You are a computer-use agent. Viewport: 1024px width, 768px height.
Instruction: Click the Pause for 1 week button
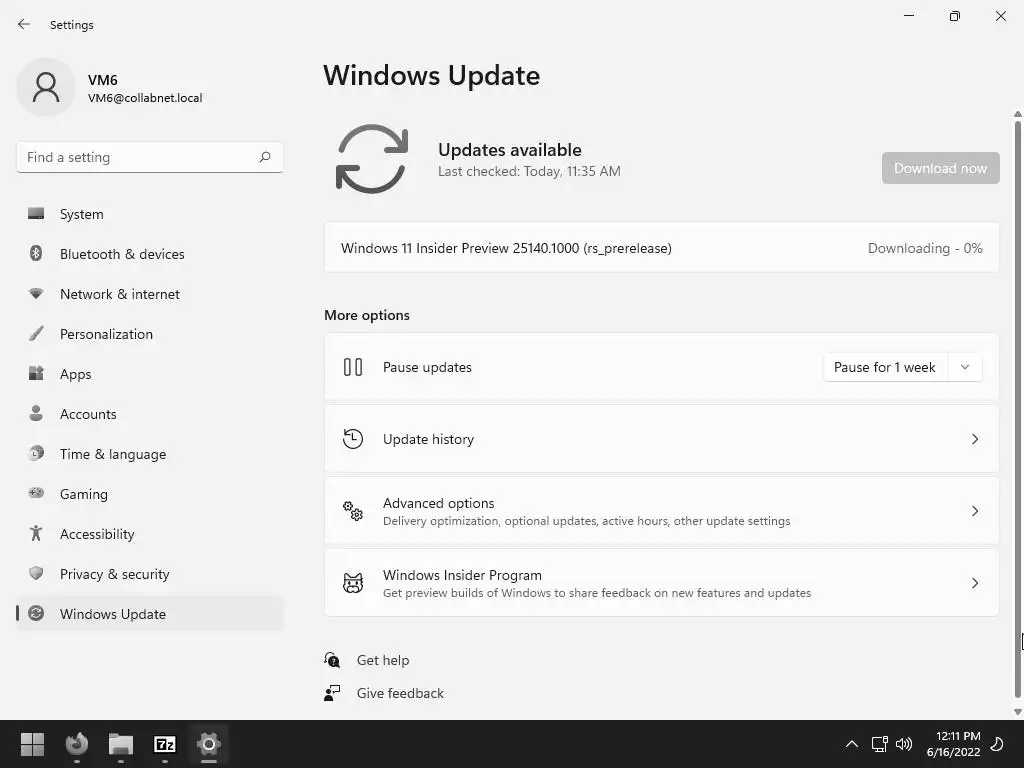point(885,367)
